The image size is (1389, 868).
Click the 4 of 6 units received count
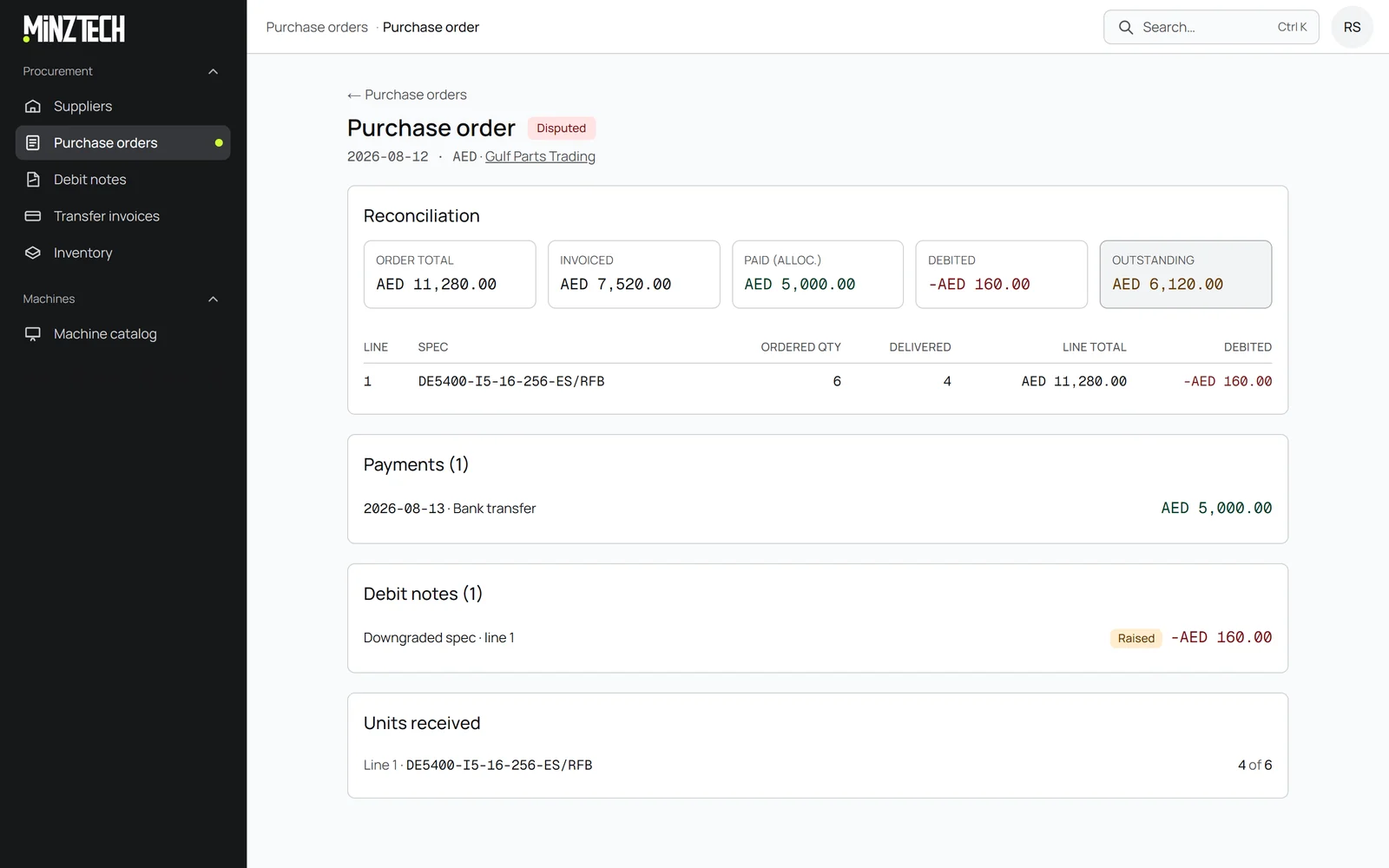1254,765
